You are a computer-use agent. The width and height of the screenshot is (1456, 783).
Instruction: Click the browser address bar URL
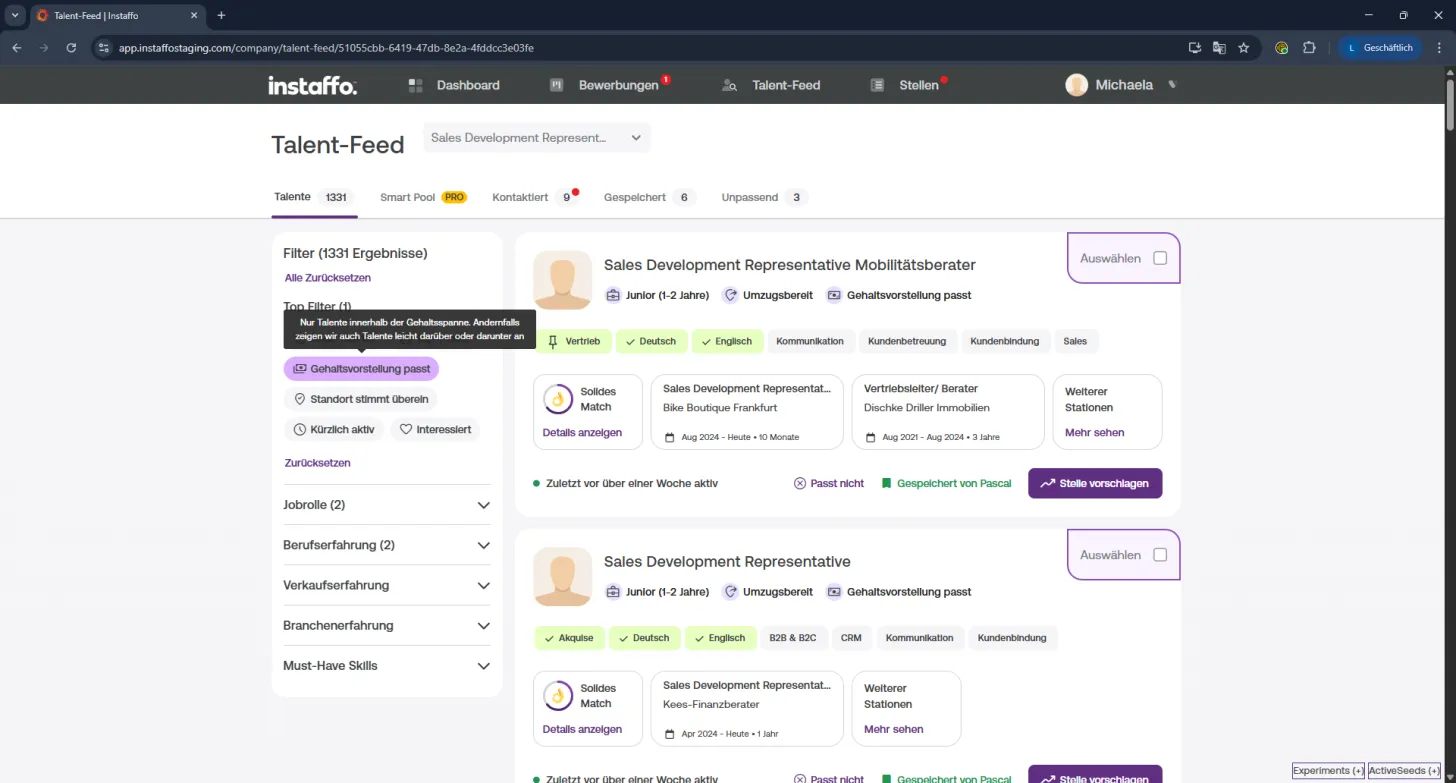click(x=326, y=47)
